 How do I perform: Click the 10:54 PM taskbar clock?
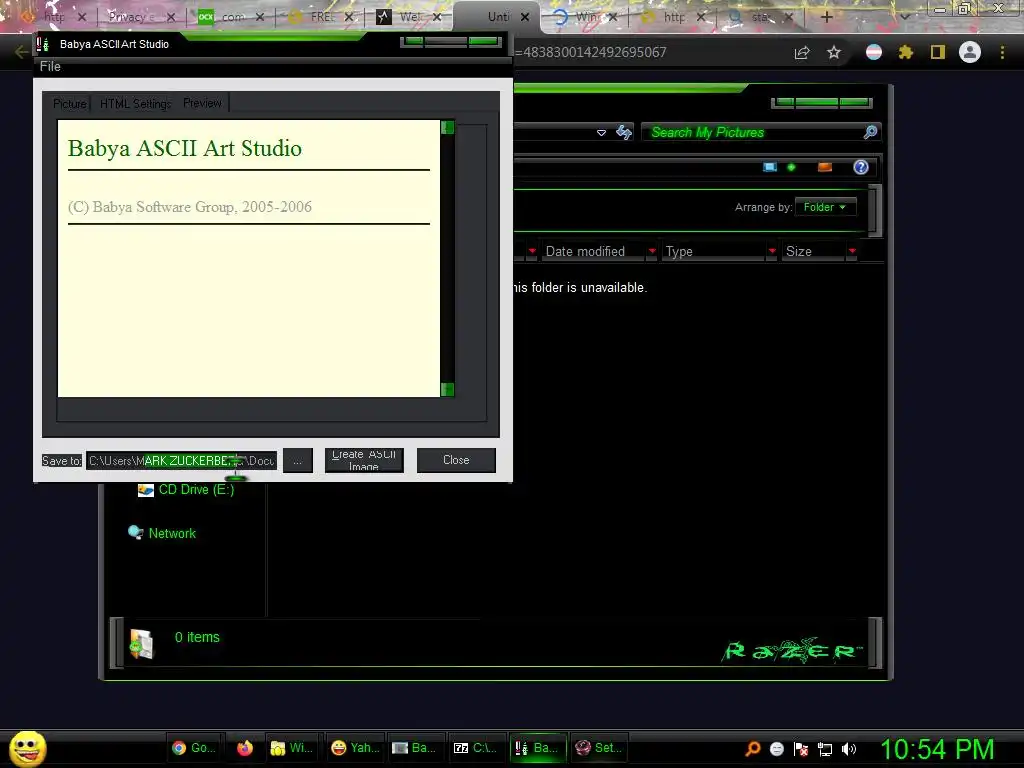click(937, 749)
